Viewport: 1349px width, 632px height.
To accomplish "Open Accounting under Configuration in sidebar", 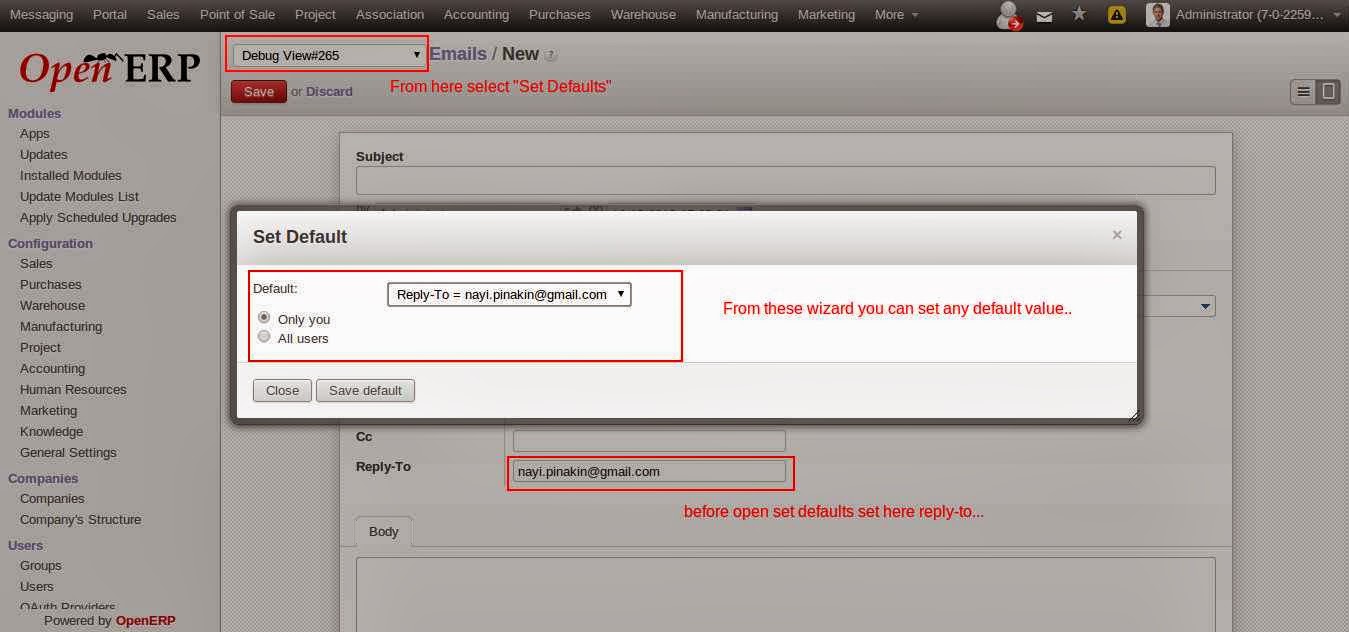I will 52,369.
